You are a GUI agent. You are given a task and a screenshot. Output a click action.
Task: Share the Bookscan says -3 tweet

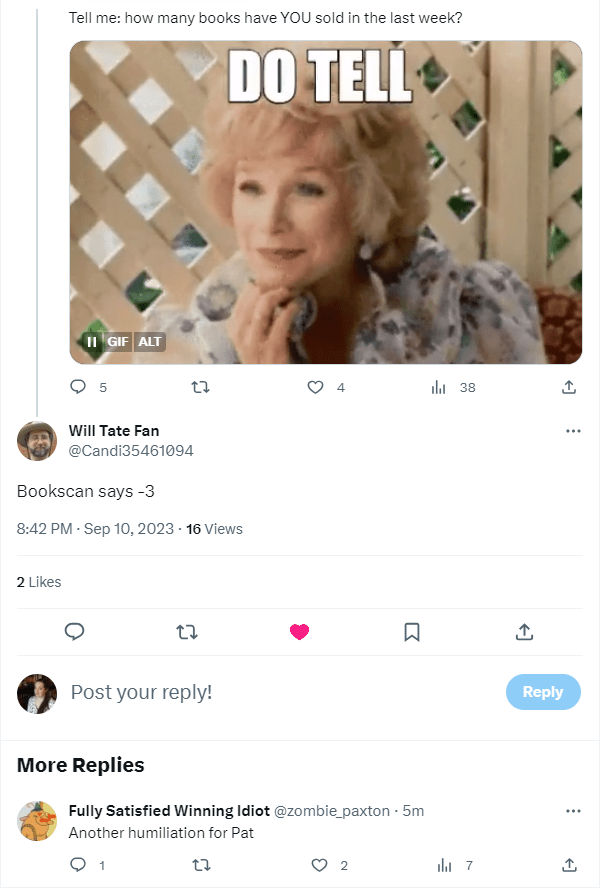524,632
